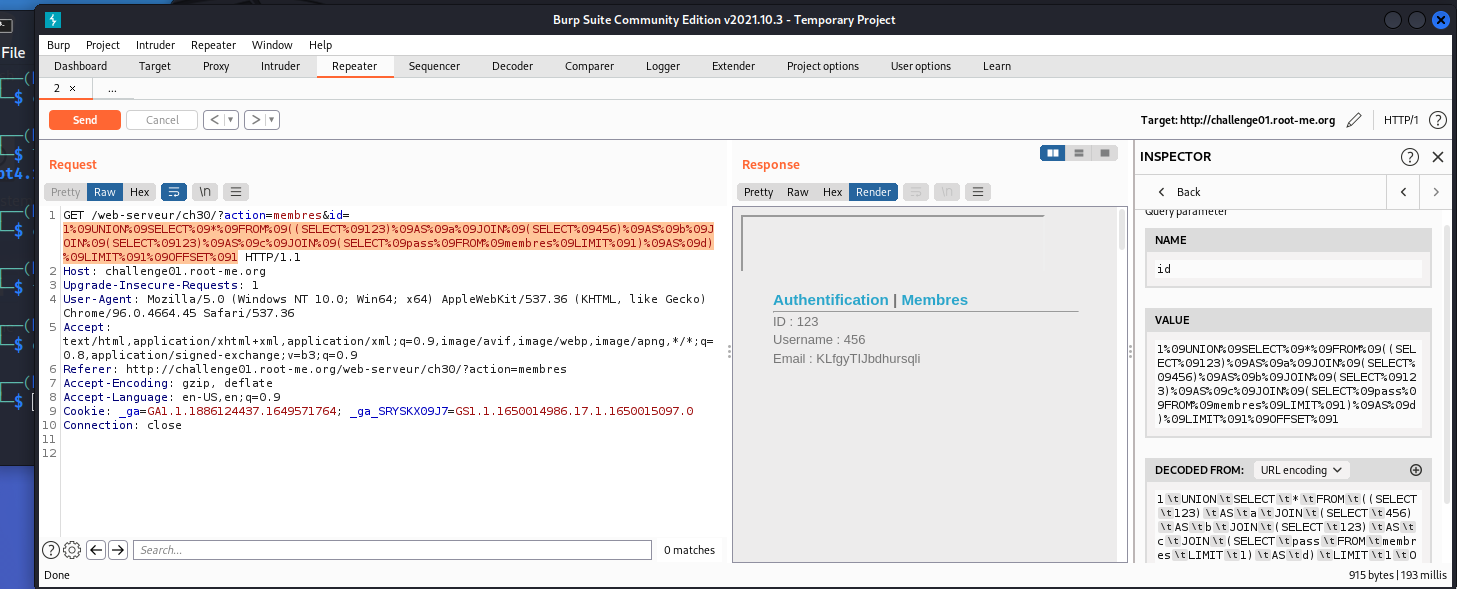The height and width of the screenshot is (589, 1457).
Task: Open the Help menu
Action: tap(320, 45)
